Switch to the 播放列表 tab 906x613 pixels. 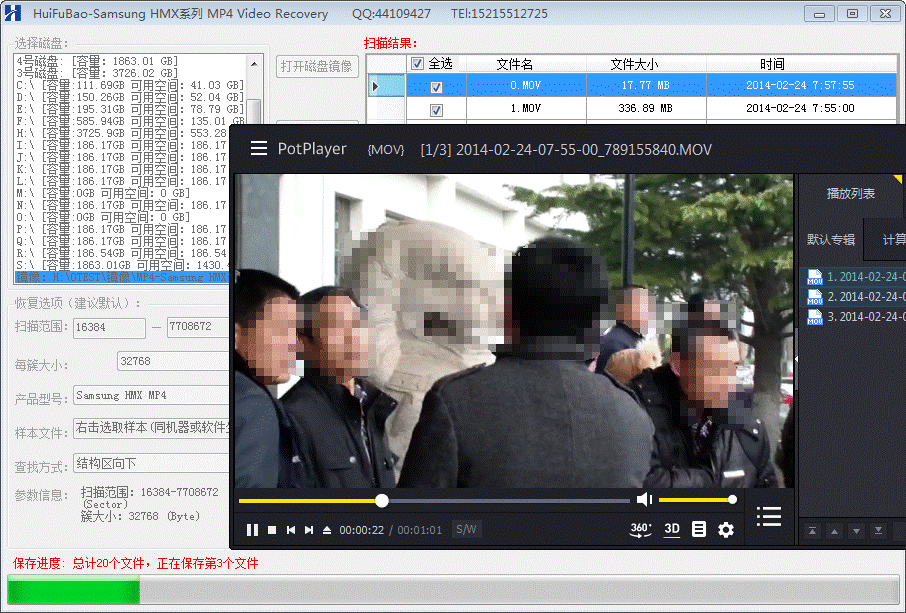point(850,194)
